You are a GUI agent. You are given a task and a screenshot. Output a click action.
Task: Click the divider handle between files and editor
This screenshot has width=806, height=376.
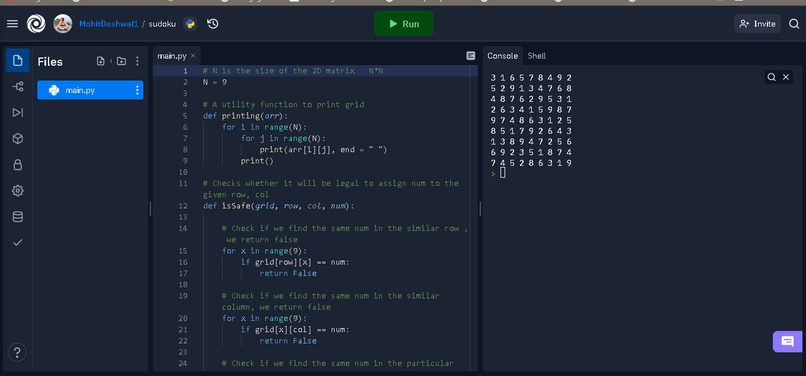pyautogui.click(x=150, y=208)
